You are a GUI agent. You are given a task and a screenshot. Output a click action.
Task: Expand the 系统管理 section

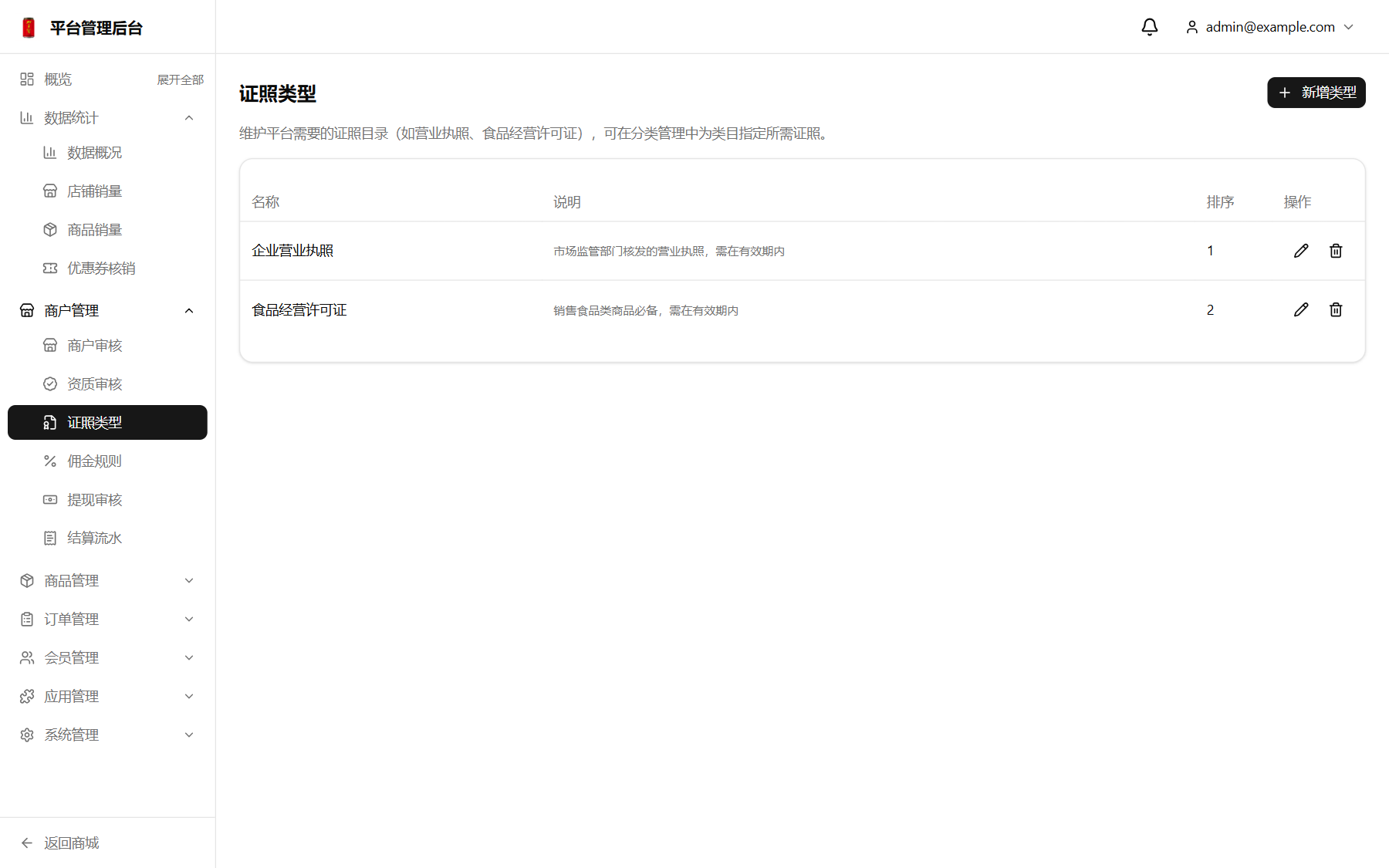tap(107, 735)
